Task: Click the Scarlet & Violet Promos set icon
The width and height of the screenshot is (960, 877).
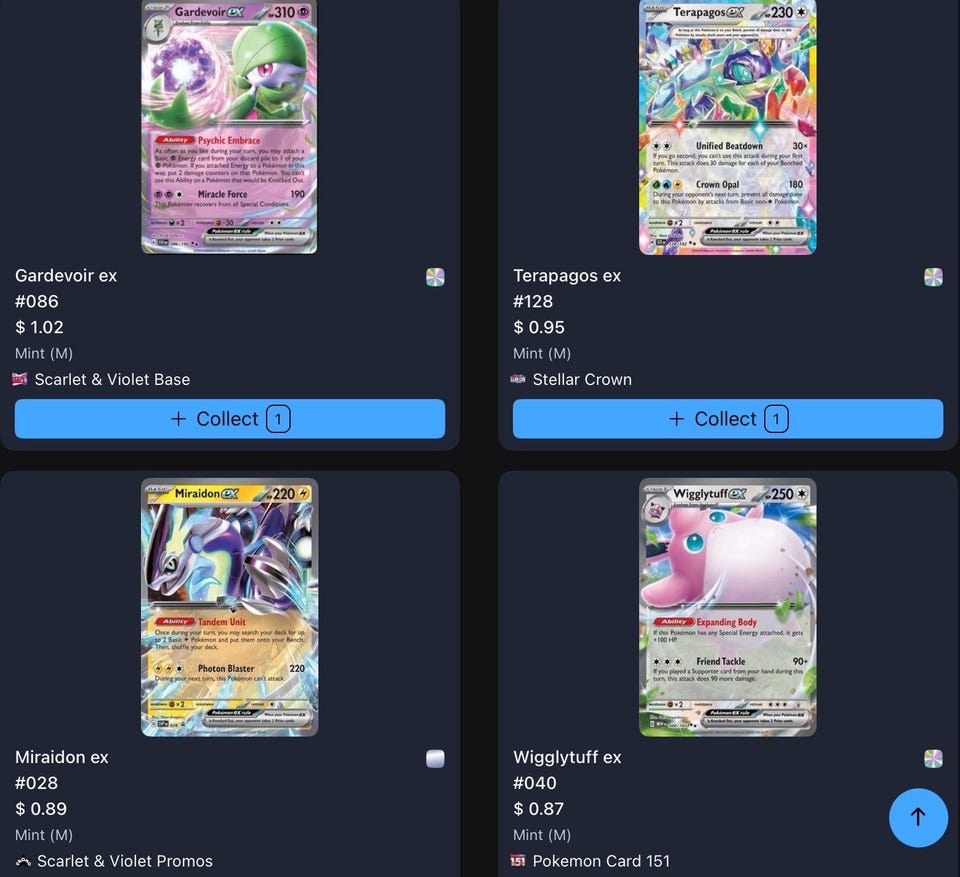Action: (x=23, y=860)
